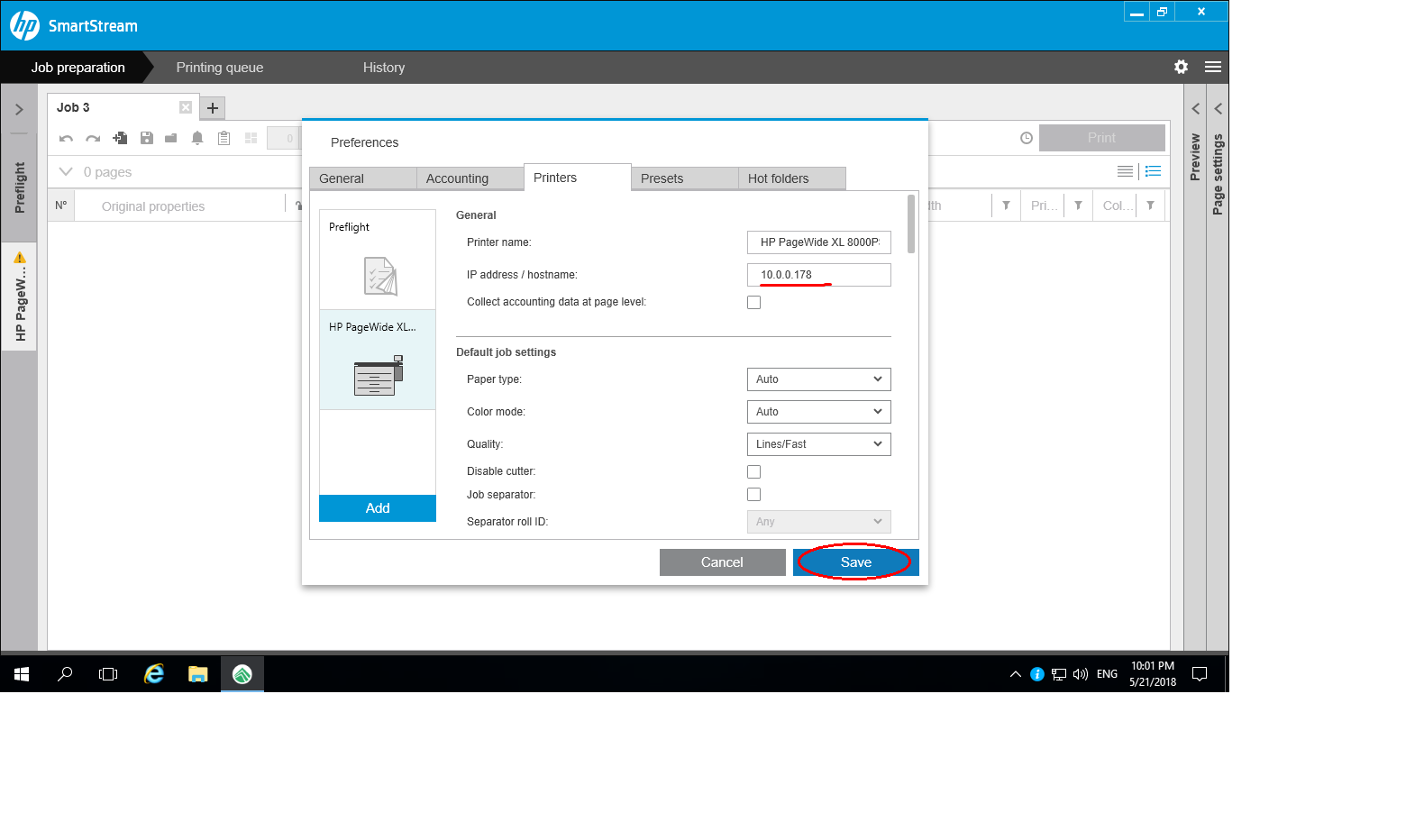Add a new job tab with the plus button
This screenshot has height=840, width=1424.
point(213,108)
